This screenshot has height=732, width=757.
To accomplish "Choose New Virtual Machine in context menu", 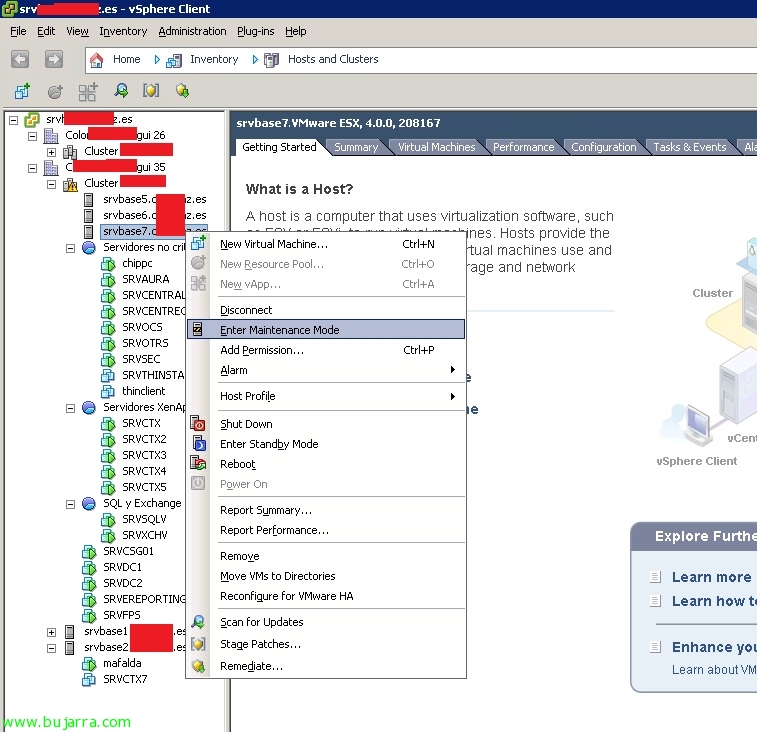I will pos(326,244).
